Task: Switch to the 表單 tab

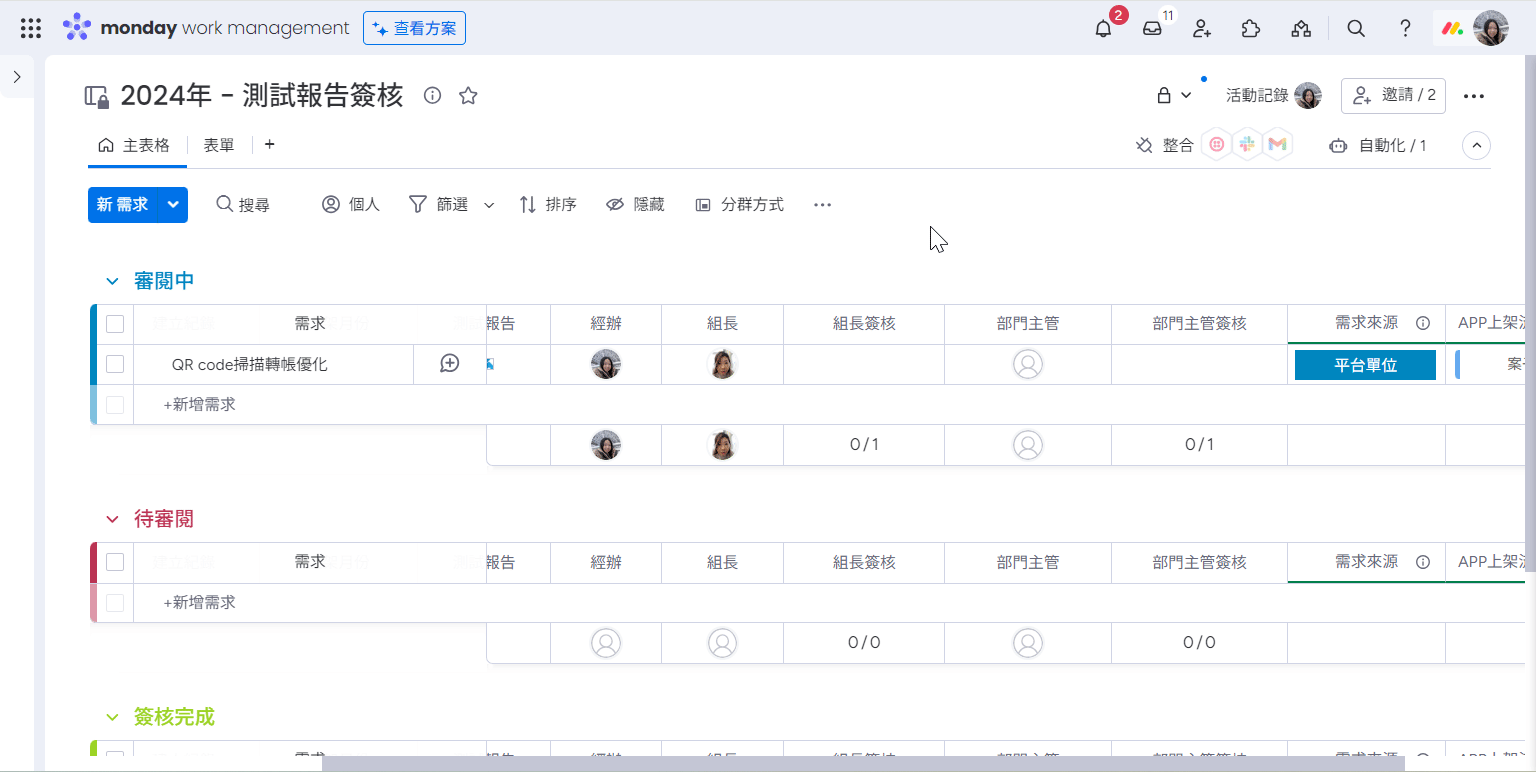Action: pyautogui.click(x=219, y=145)
